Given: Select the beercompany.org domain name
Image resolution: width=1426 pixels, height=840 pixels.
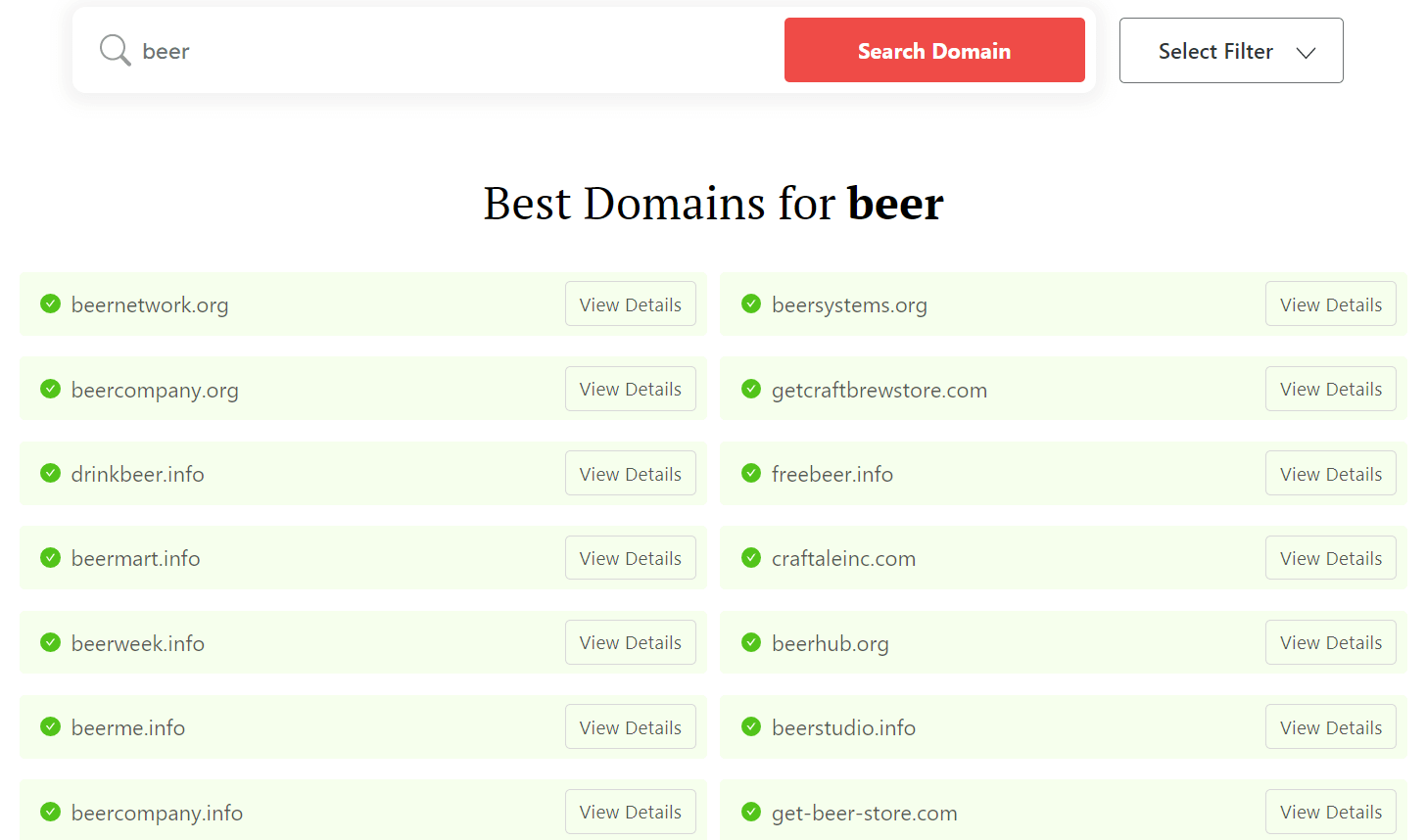Looking at the screenshot, I should [x=155, y=391].
